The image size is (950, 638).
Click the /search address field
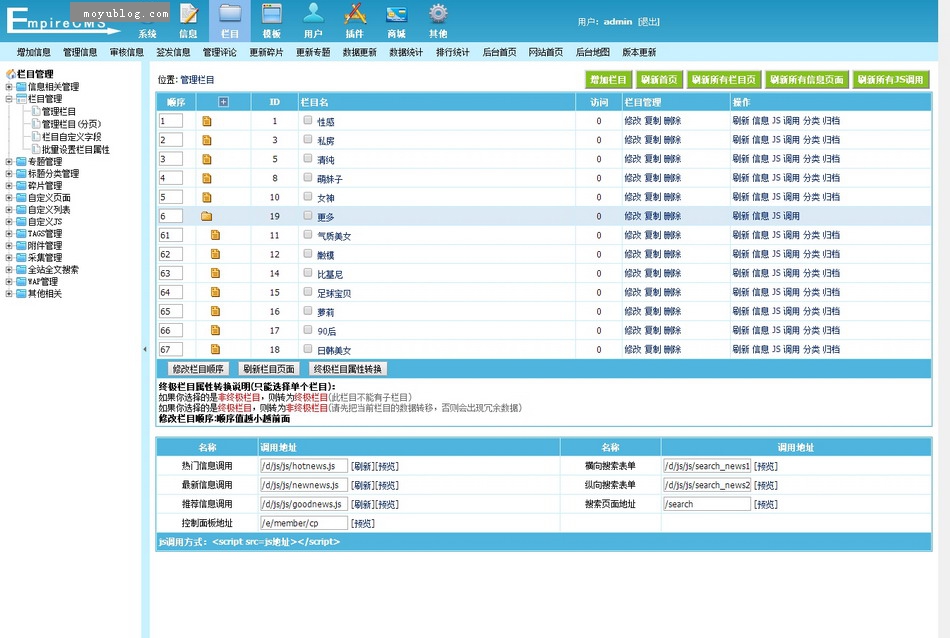(x=707, y=504)
